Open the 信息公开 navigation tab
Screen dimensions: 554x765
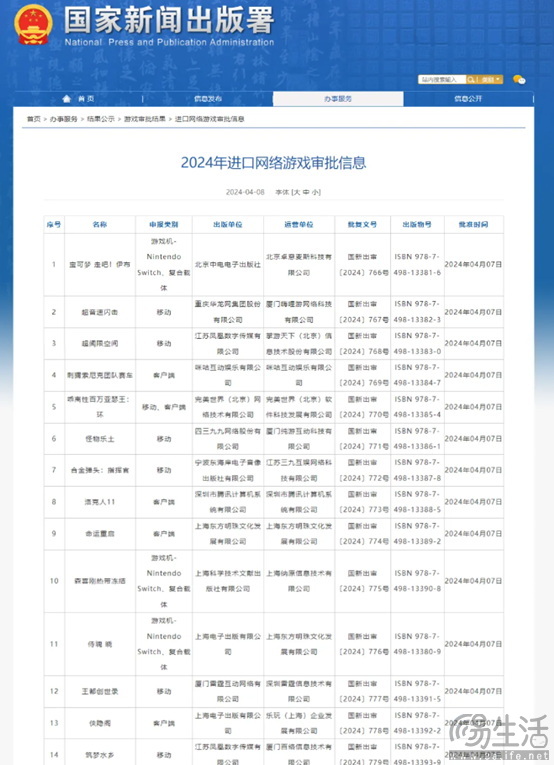(x=468, y=99)
